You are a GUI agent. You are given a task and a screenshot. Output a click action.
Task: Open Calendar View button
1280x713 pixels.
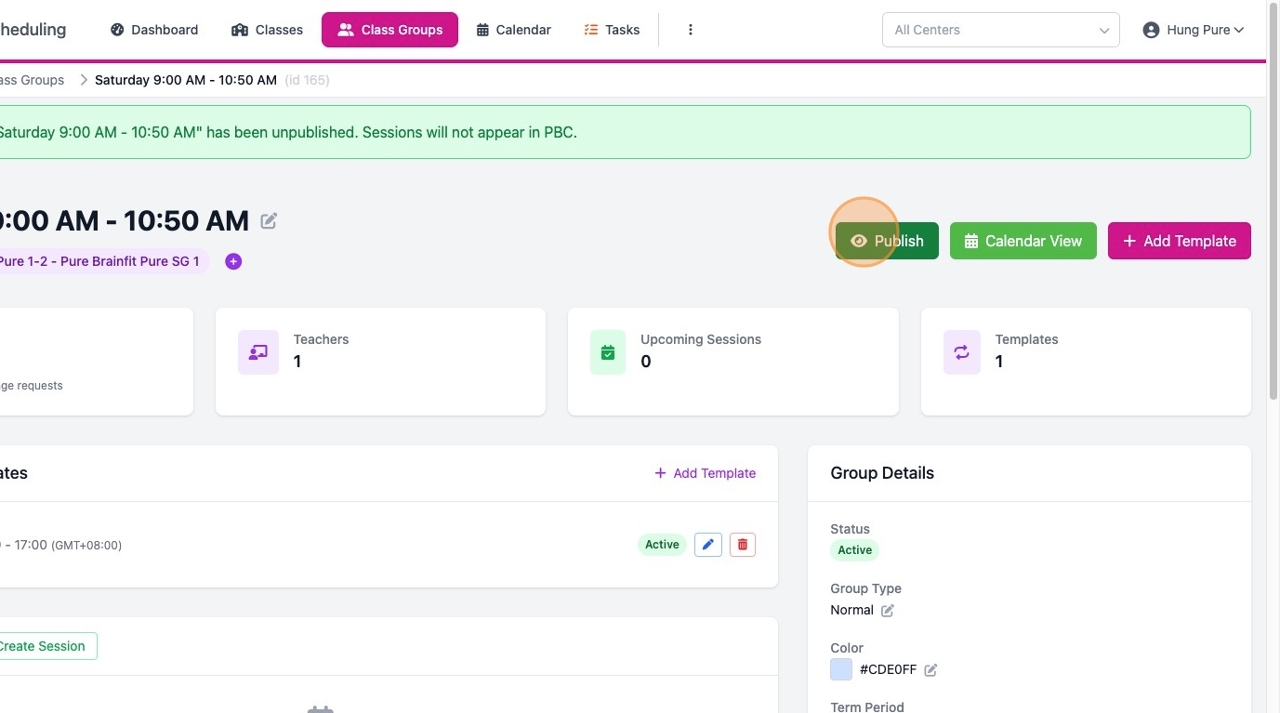pos(1023,241)
